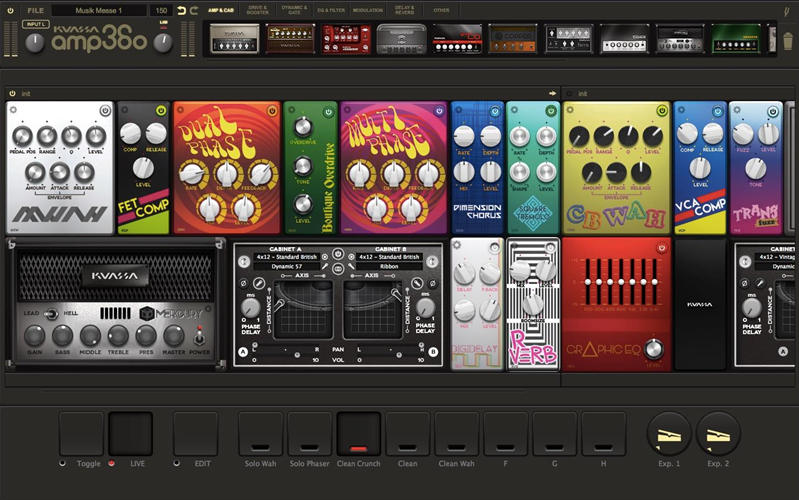799x500 pixels.
Task: Click the Cabinet B VOL slider handle
Action: (x=399, y=356)
